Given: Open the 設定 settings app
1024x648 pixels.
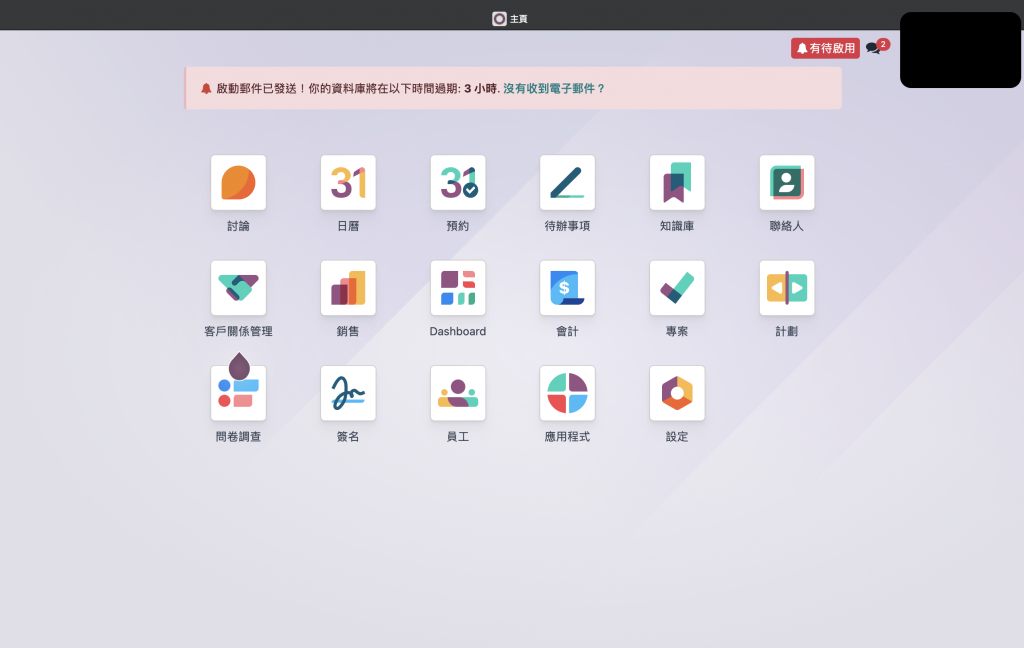Looking at the screenshot, I should pos(677,393).
